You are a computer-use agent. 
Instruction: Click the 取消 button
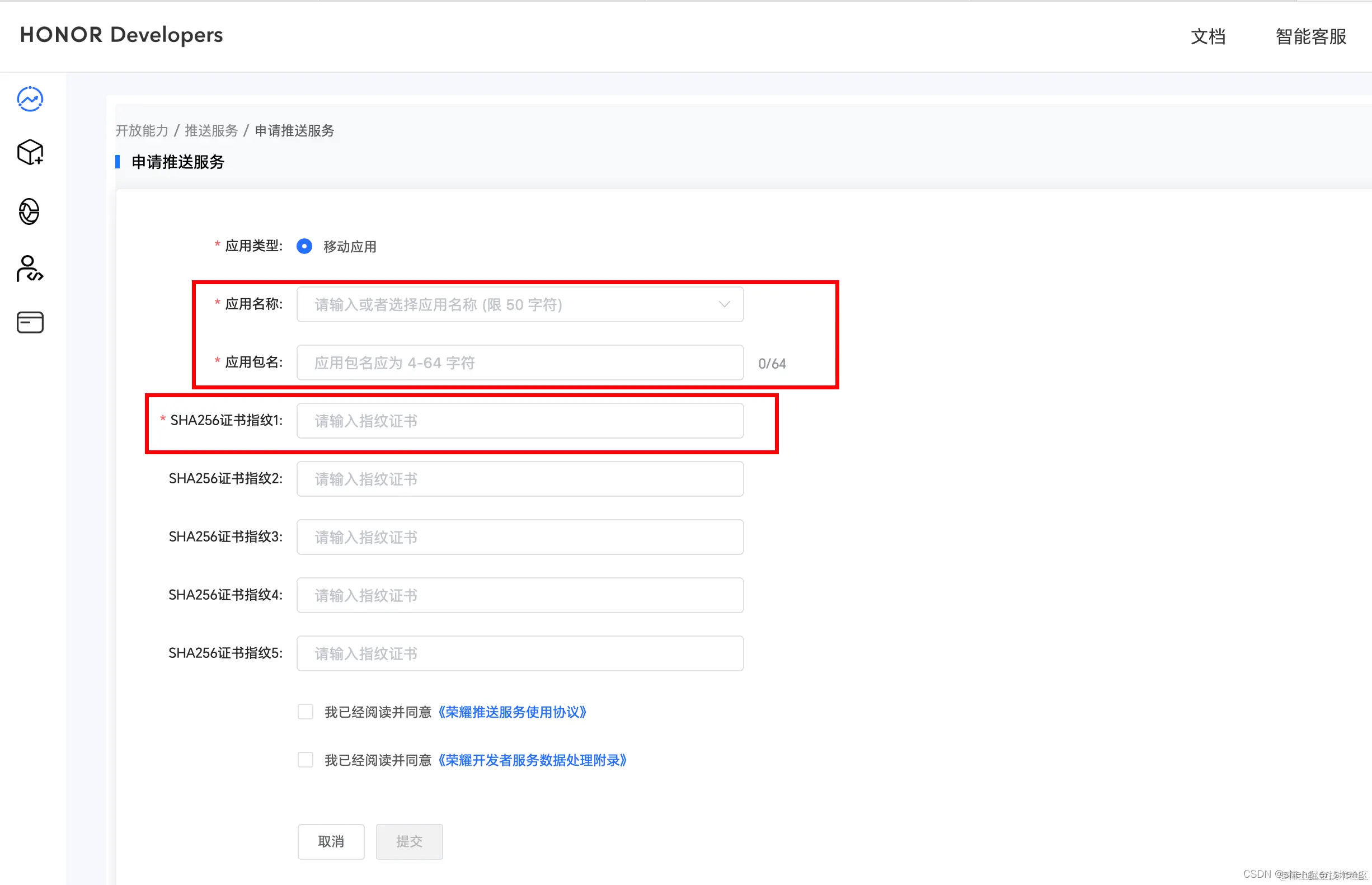coord(331,842)
